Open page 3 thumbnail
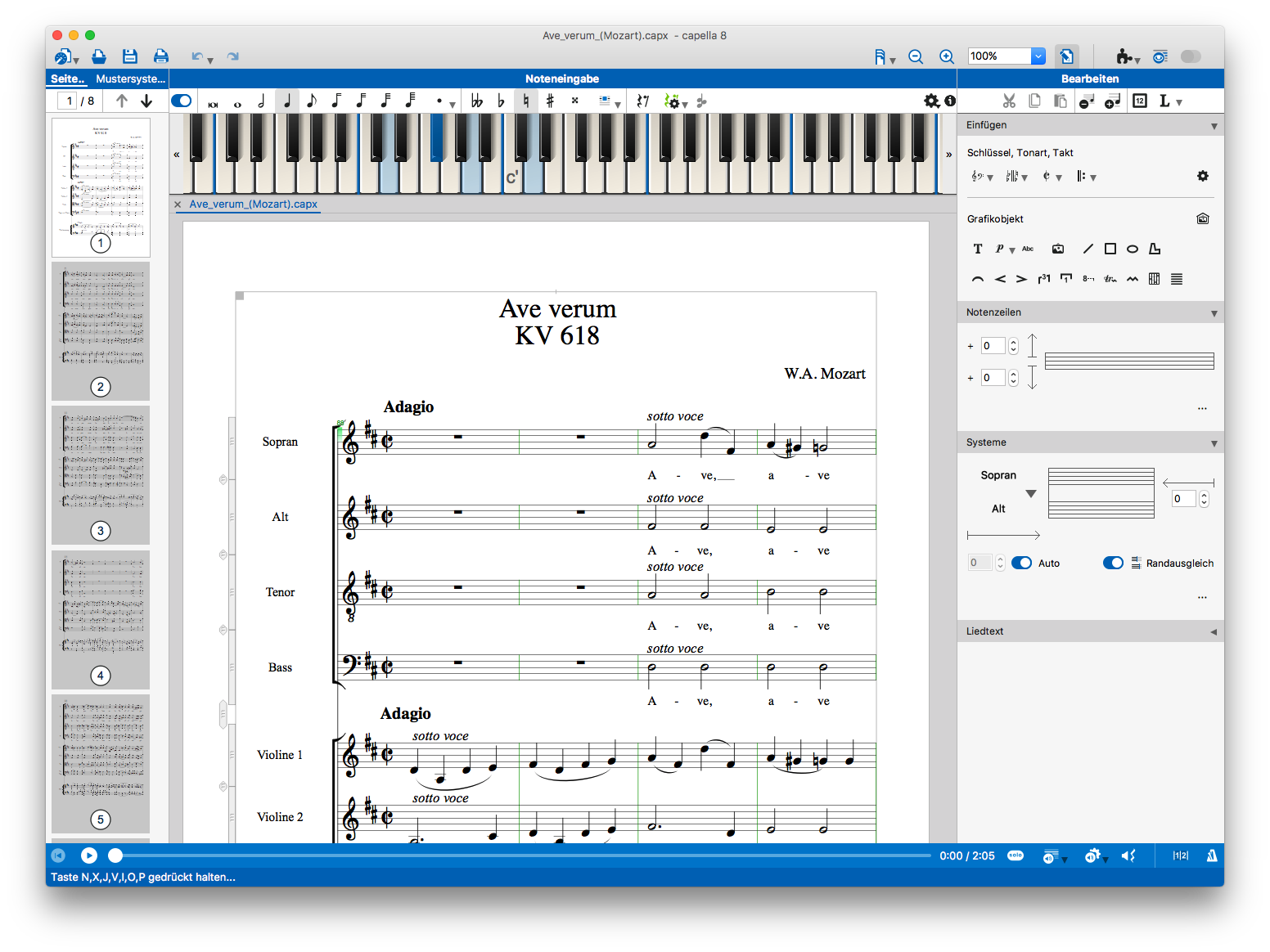The width and height of the screenshot is (1270, 952). 101,474
